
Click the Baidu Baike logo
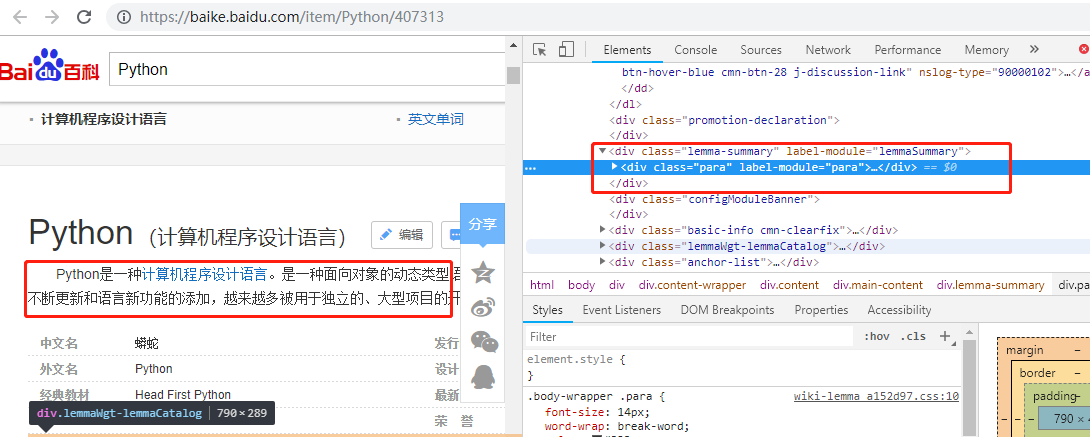point(50,66)
